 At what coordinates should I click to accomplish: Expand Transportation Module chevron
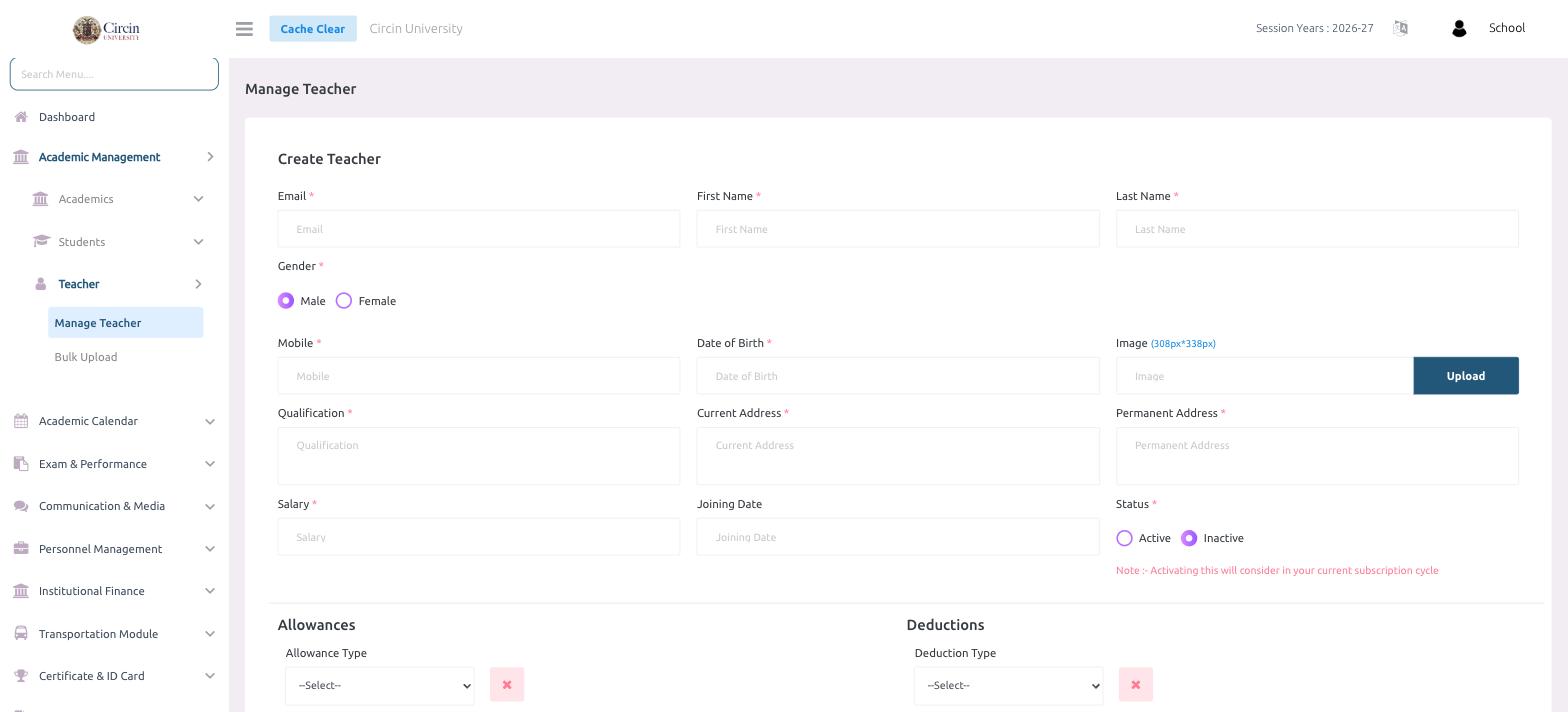210,634
